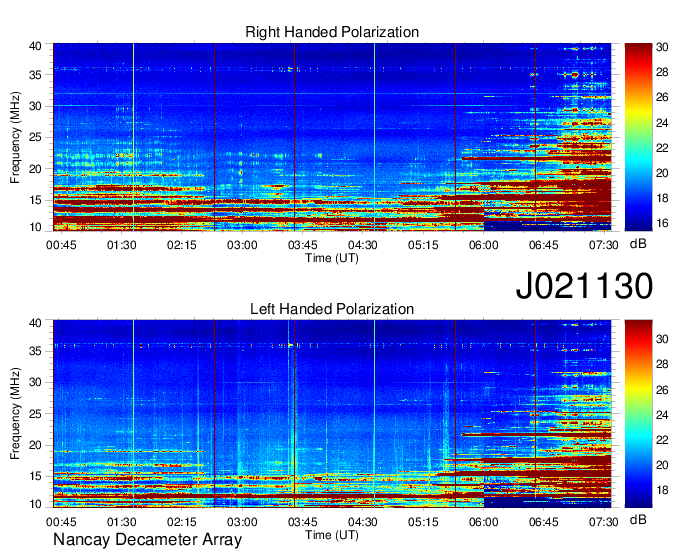Click the 40 frequency tick on upper plot

(x=36, y=46)
